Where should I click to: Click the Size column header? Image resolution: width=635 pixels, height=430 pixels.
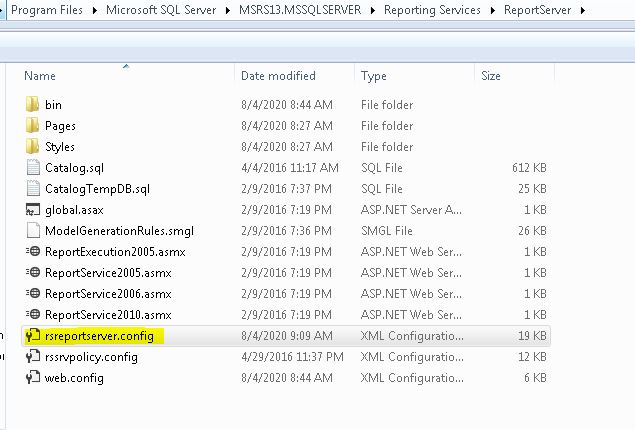point(491,76)
